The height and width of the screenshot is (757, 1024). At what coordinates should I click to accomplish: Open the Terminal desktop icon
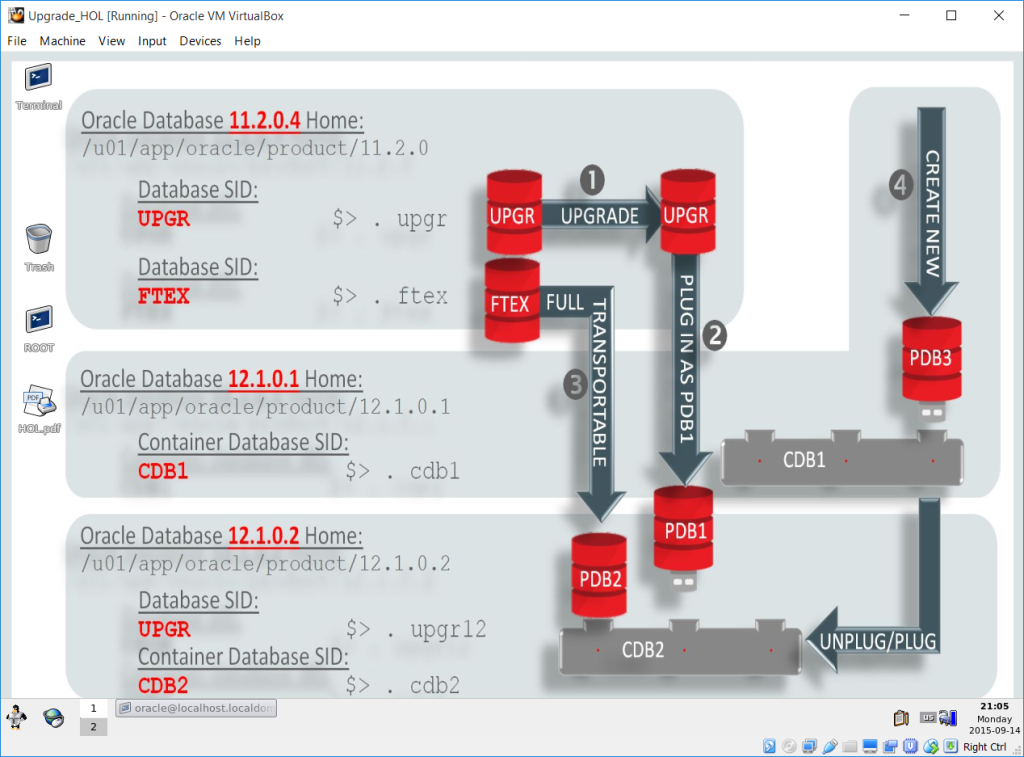(39, 86)
